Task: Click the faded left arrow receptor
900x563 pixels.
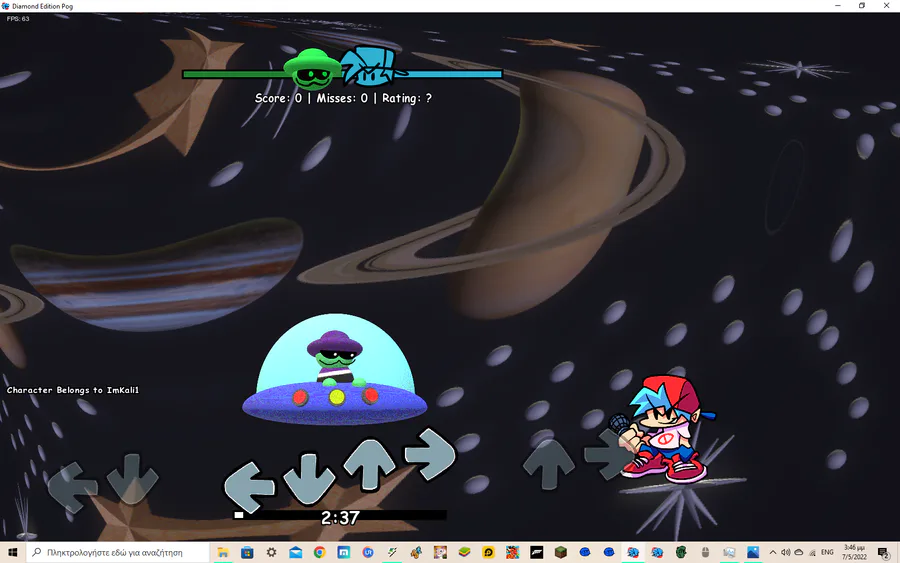Action: pos(72,487)
